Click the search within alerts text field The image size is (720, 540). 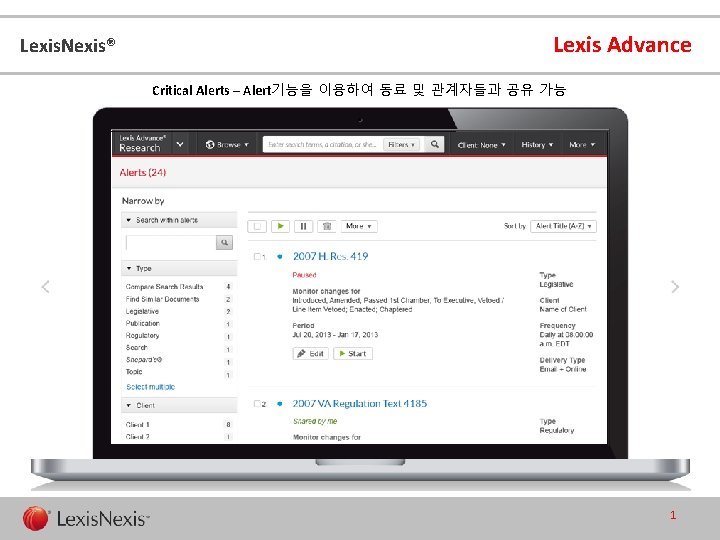pyautogui.click(x=171, y=242)
